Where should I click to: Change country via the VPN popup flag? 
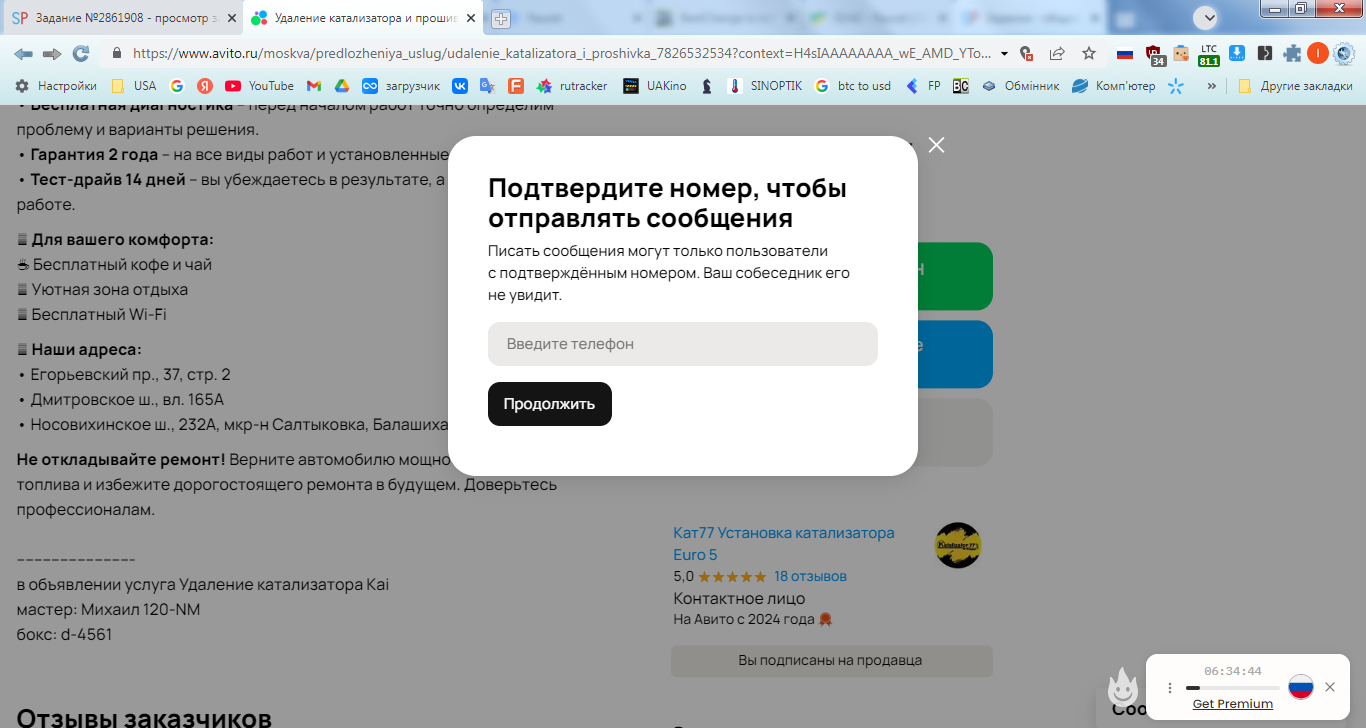[1300, 686]
